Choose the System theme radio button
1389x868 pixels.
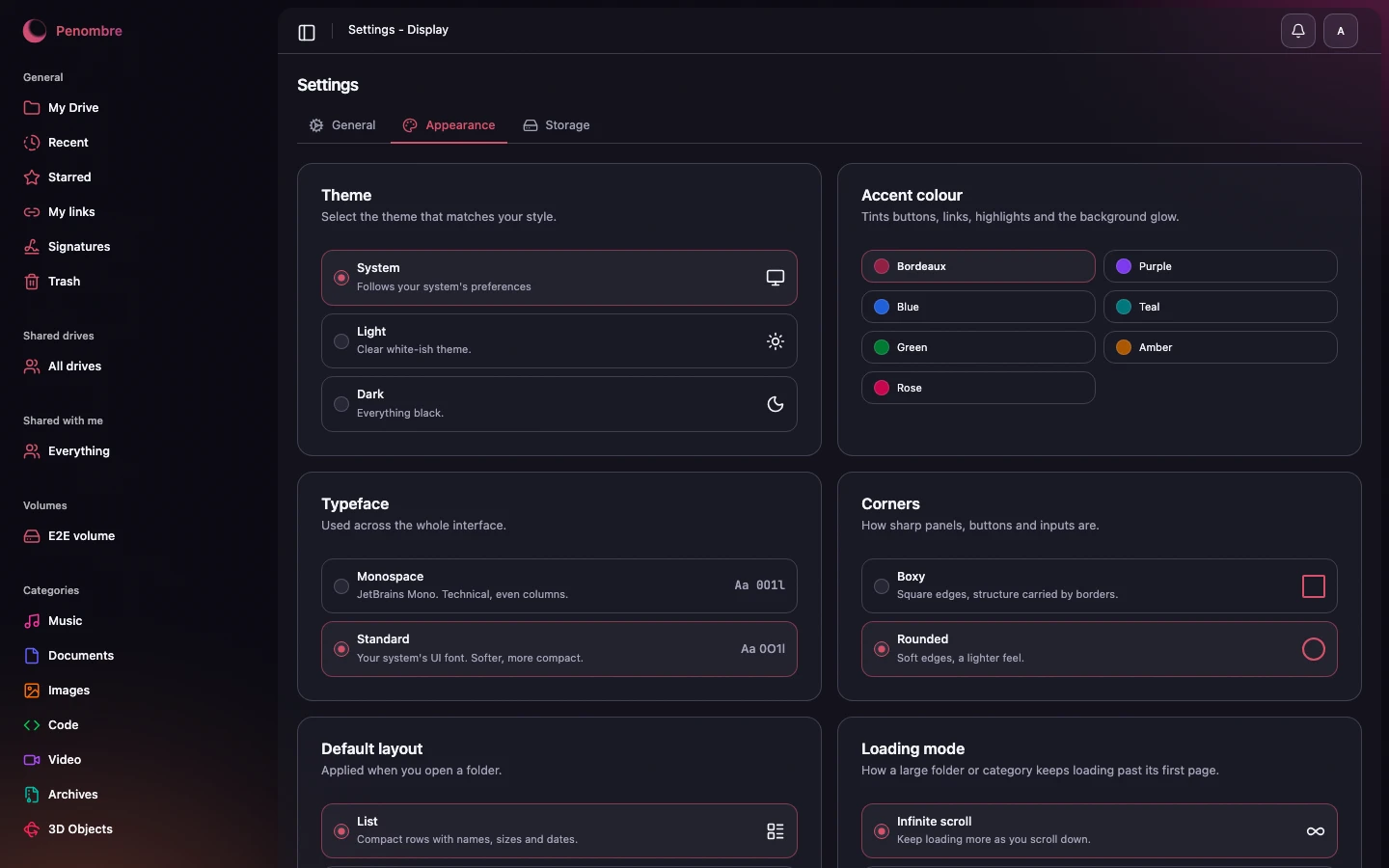[x=341, y=278]
